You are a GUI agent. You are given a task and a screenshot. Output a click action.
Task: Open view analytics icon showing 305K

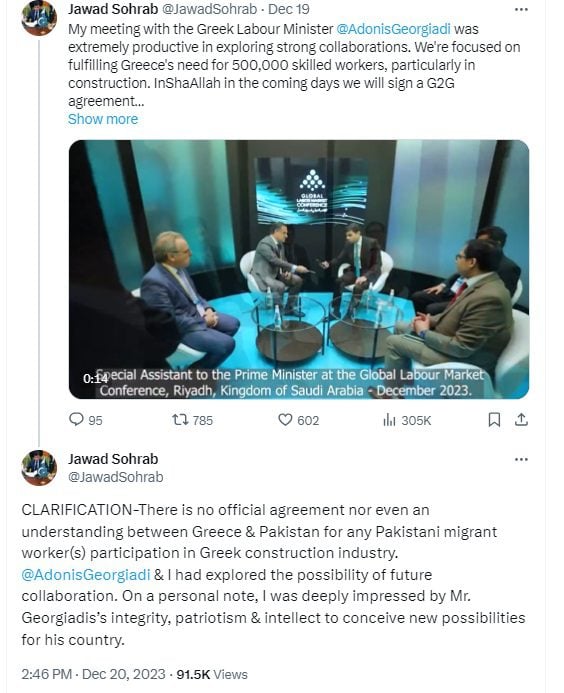[x=389, y=419]
